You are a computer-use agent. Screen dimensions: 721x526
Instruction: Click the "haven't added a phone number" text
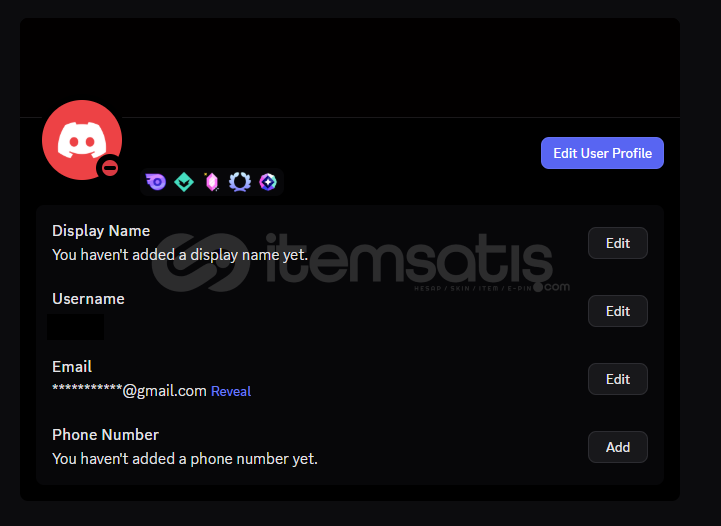[x=185, y=459]
